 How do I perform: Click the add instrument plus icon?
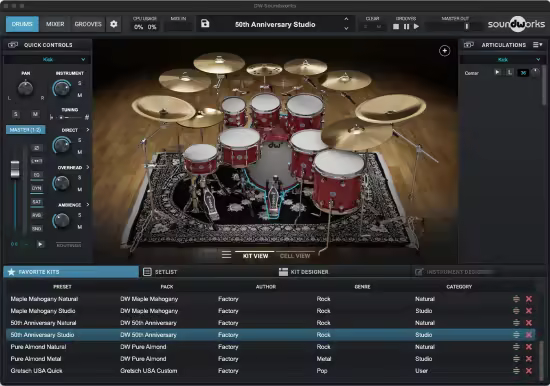[x=445, y=51]
